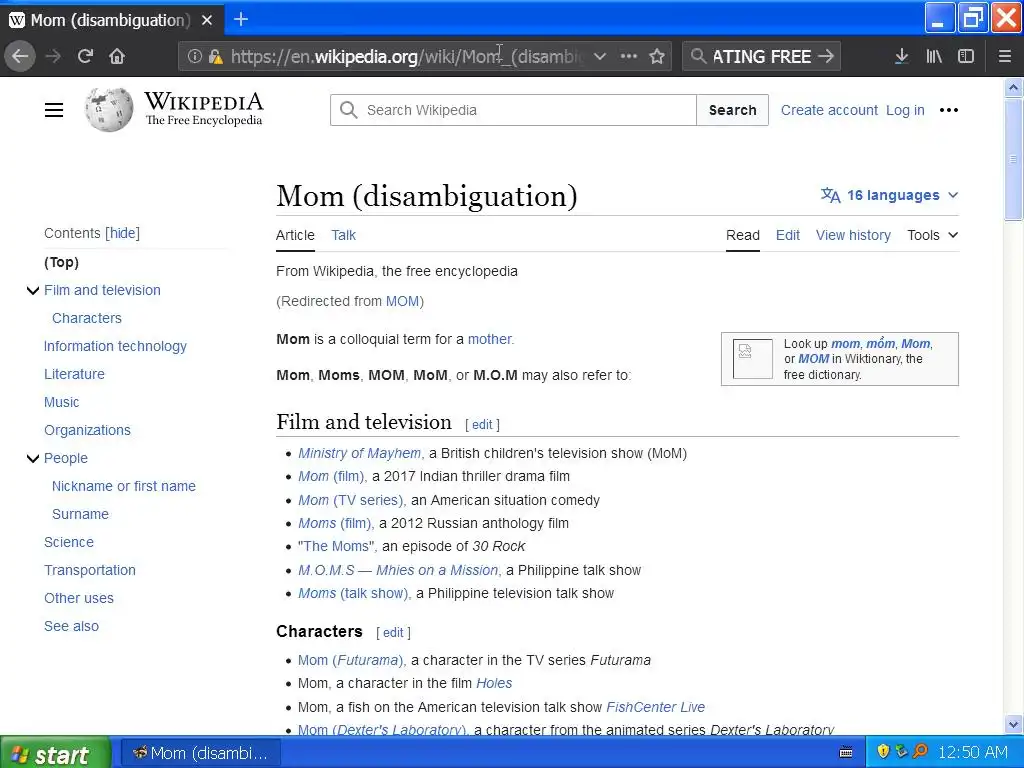
Task: Reload the page with the refresh icon
Action: 85,56
